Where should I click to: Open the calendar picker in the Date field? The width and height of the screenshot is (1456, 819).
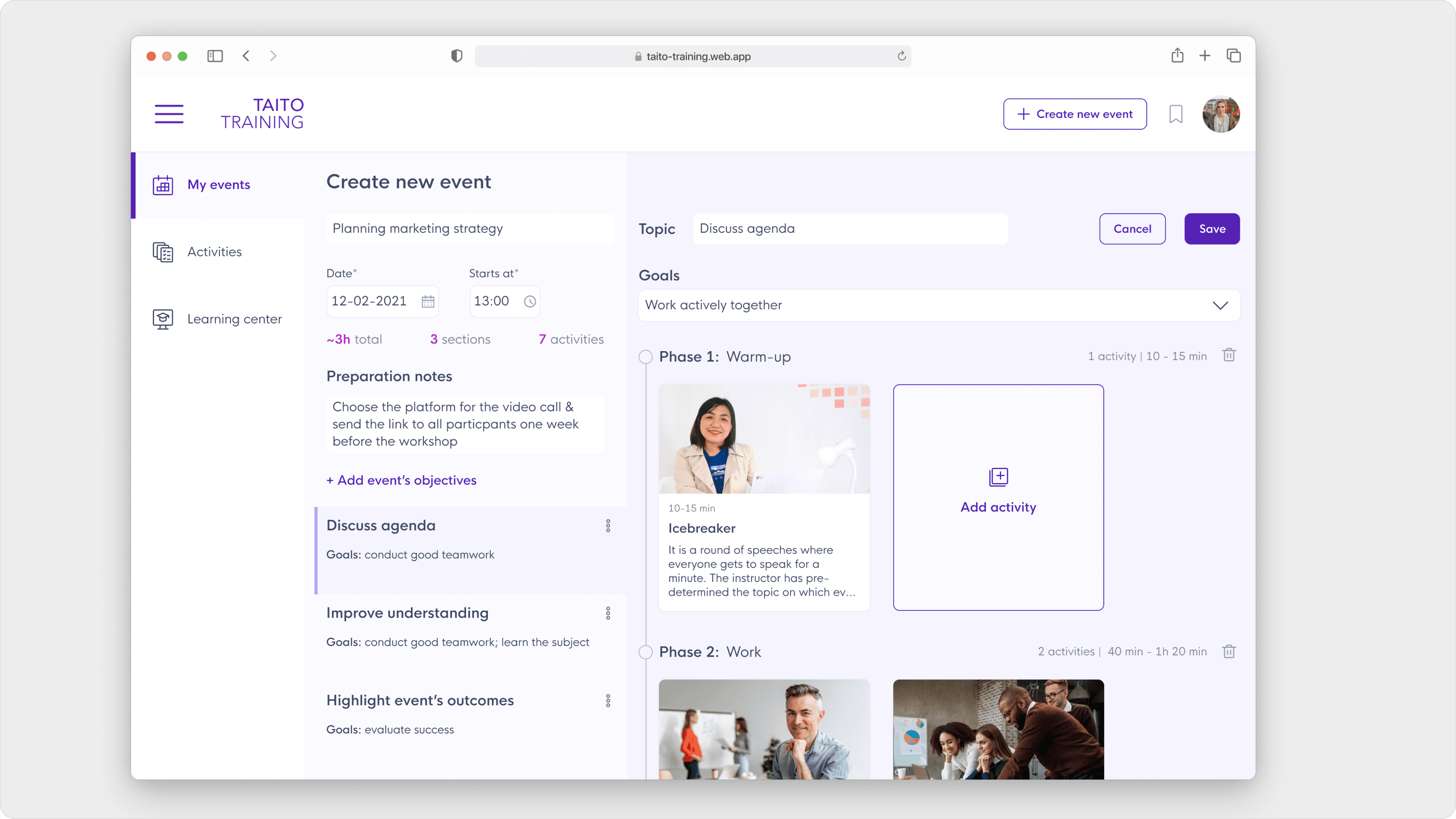coord(428,301)
